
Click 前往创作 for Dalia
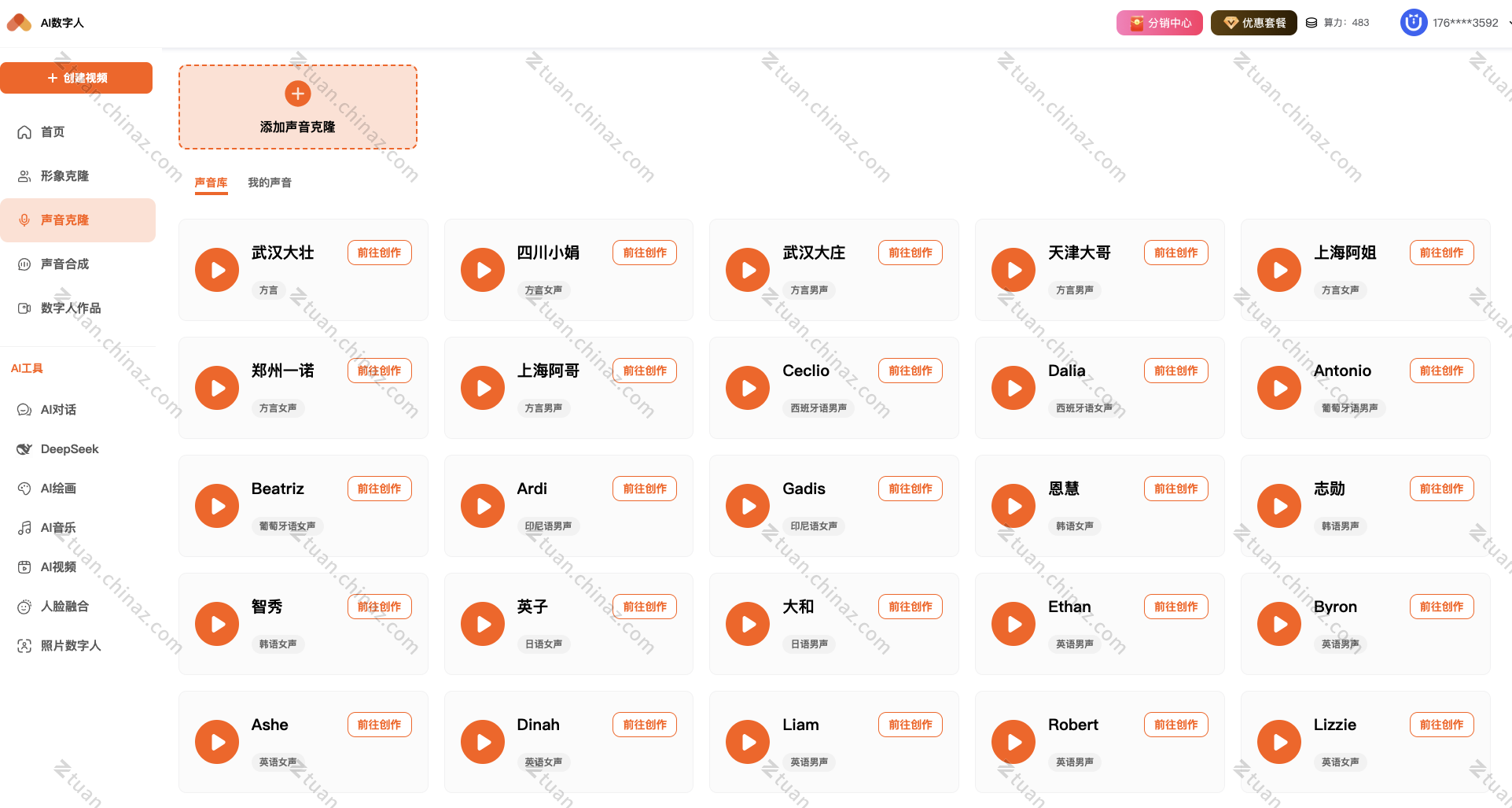pos(1176,371)
